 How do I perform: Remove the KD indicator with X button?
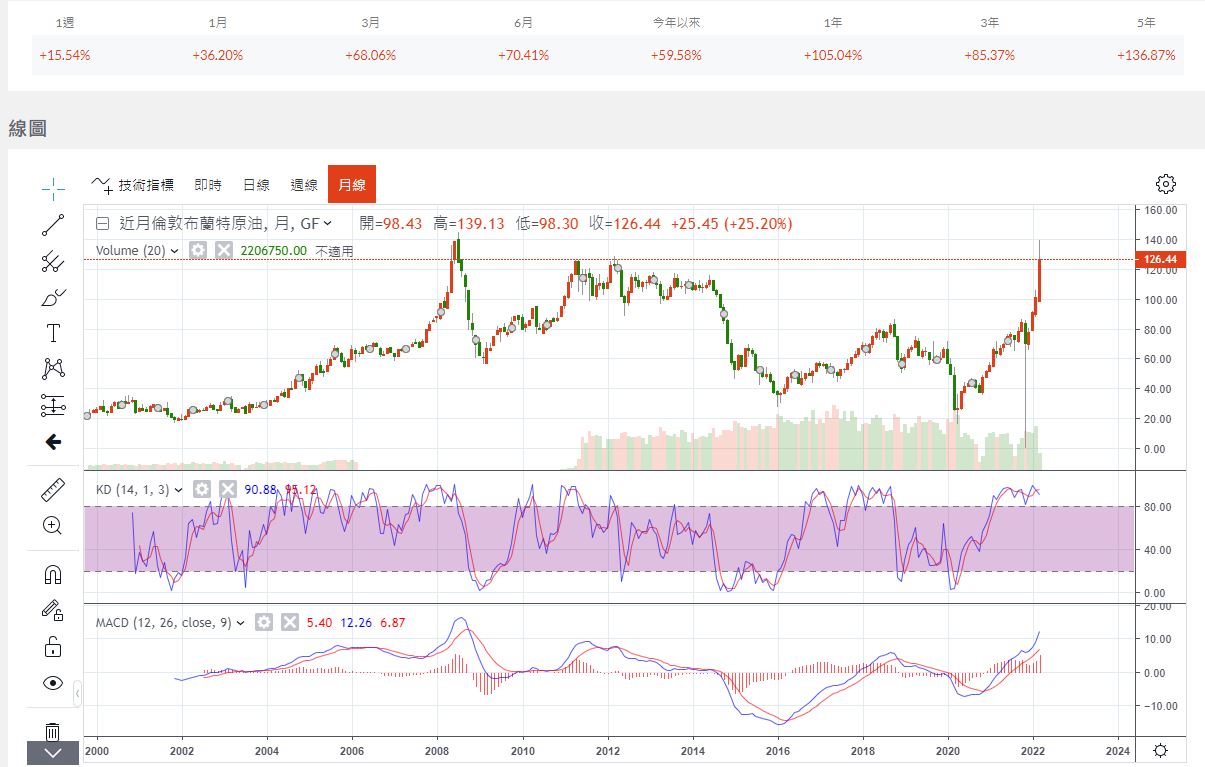[228, 489]
